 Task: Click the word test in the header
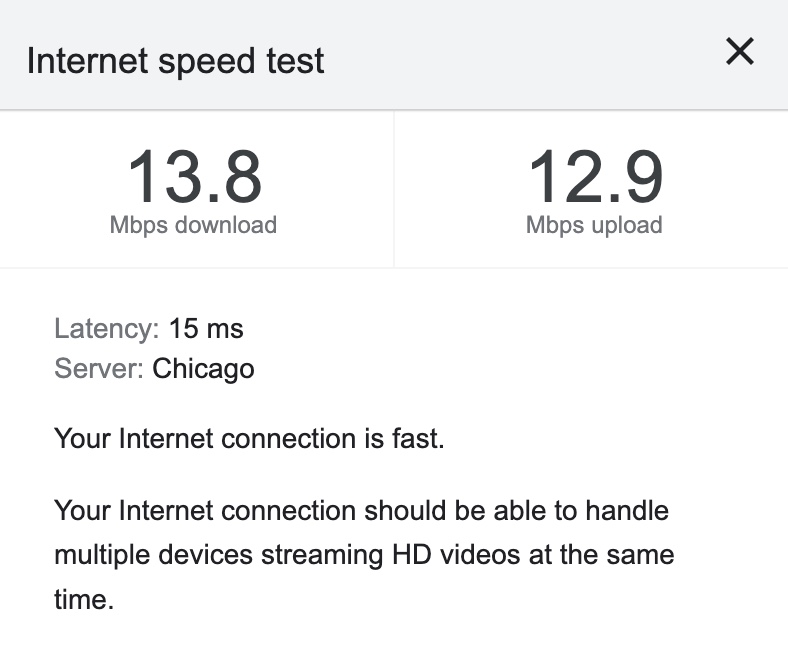click(x=297, y=61)
